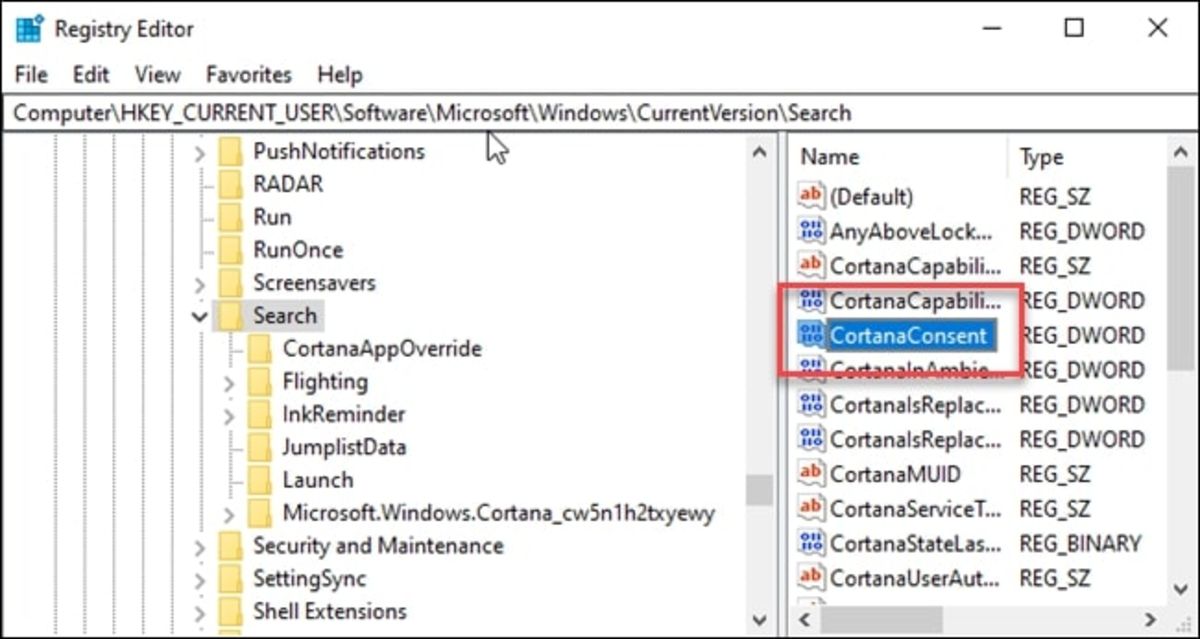Image resolution: width=1200 pixels, height=639 pixels.
Task: Open the Help menu
Action: pos(339,75)
